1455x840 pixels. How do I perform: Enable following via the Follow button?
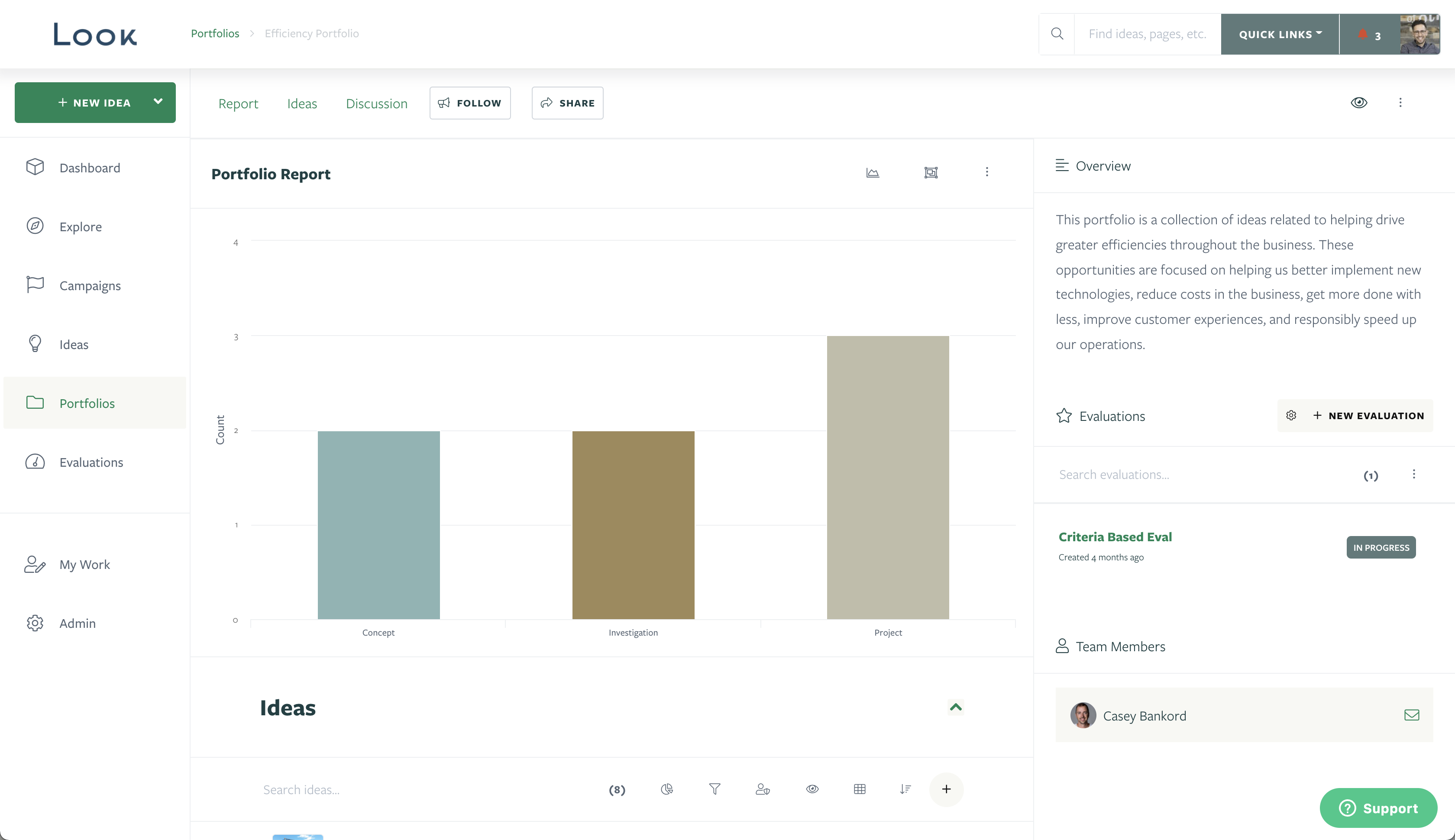tap(470, 103)
